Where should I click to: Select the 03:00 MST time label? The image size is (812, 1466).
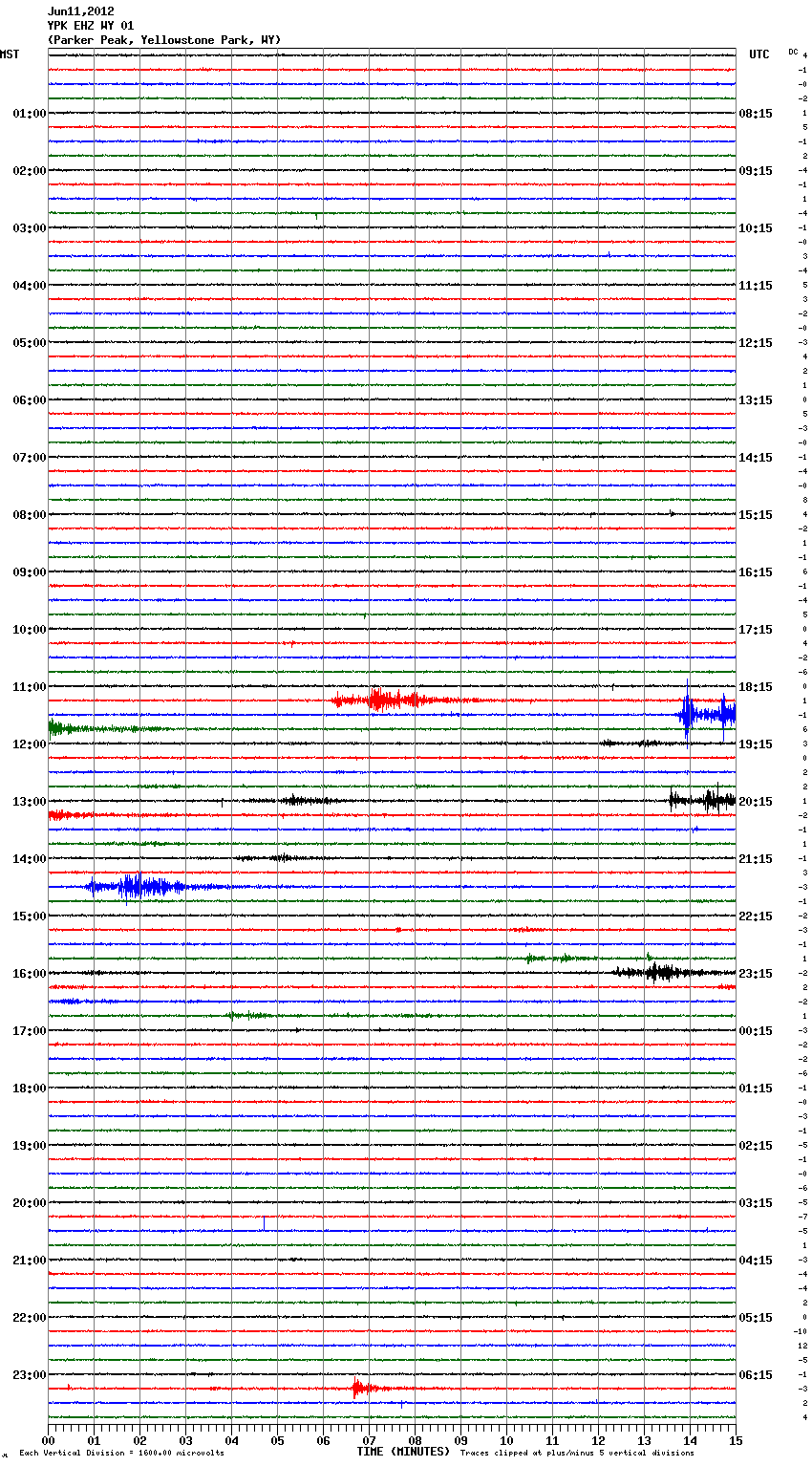click(29, 228)
